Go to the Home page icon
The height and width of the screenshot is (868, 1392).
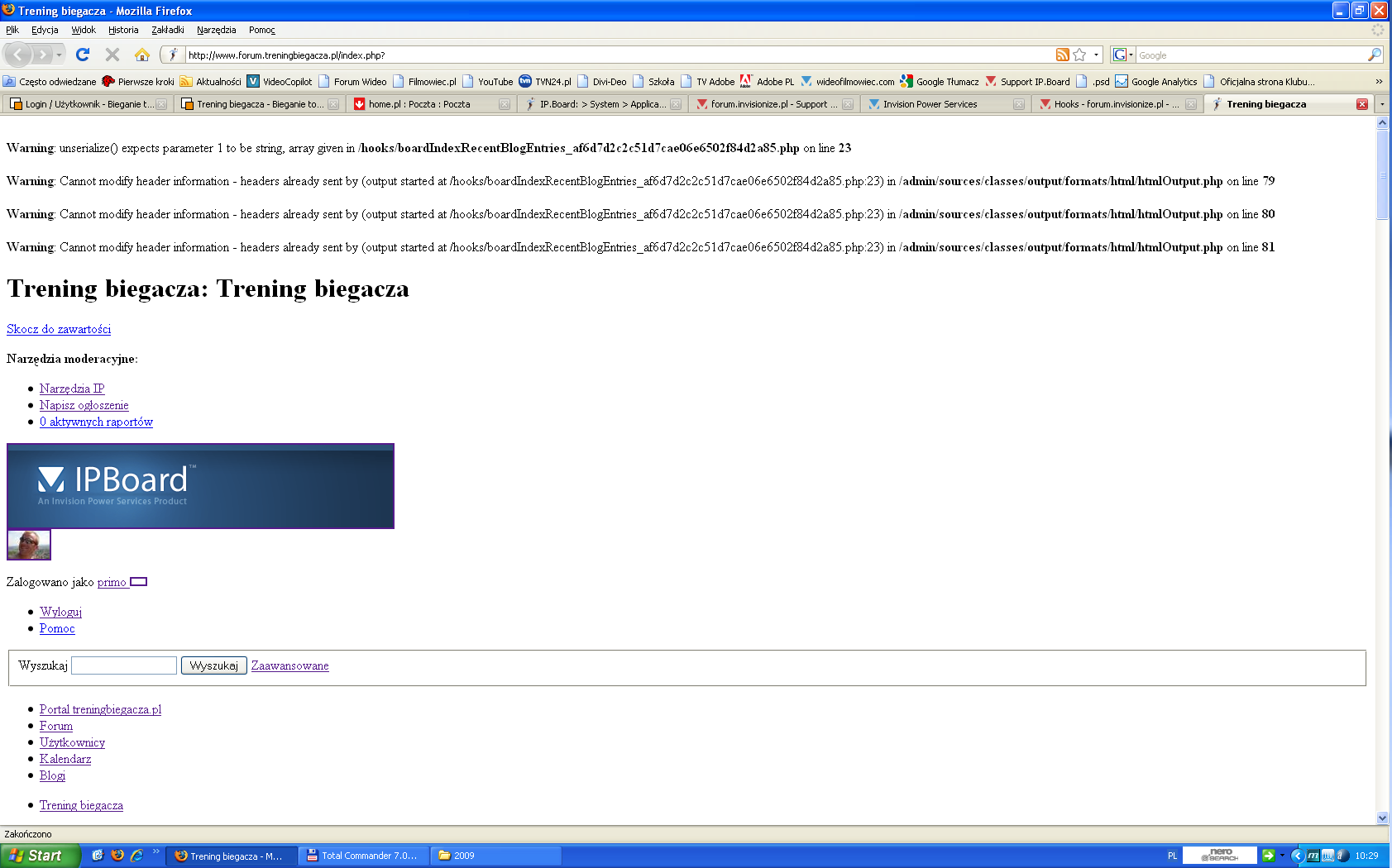pos(142,55)
